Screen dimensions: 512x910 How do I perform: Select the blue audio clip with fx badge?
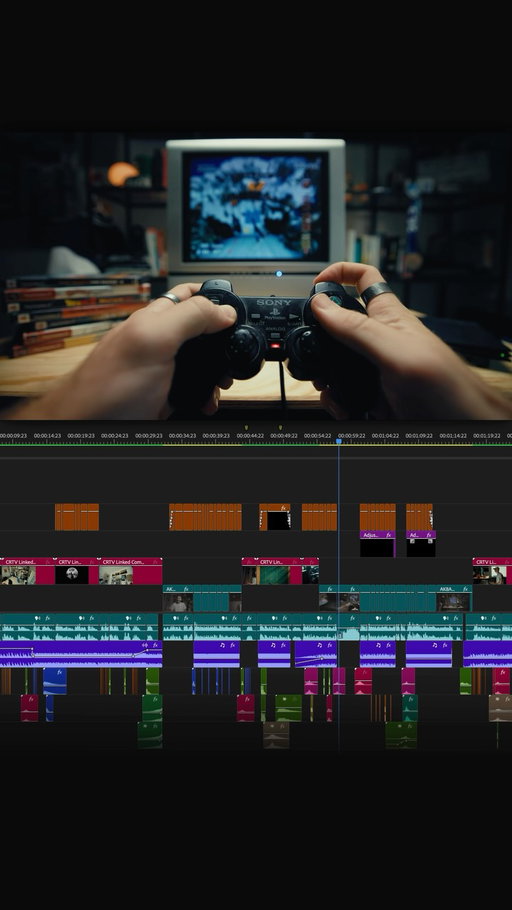(x=55, y=681)
